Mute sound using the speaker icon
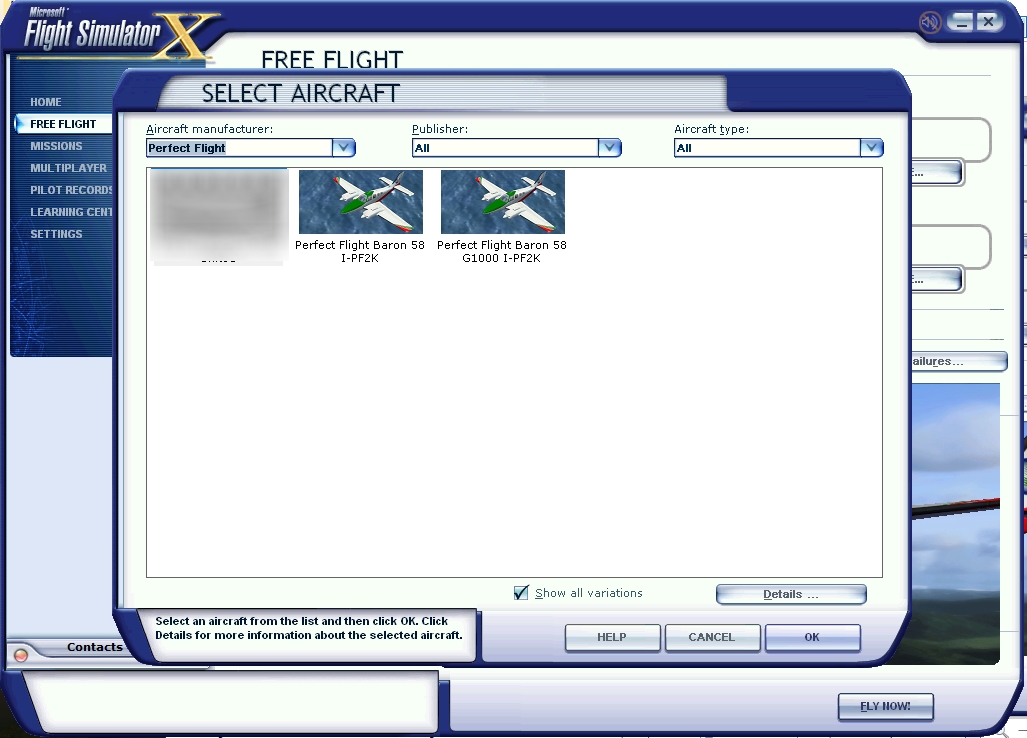1027x738 pixels. (929, 23)
